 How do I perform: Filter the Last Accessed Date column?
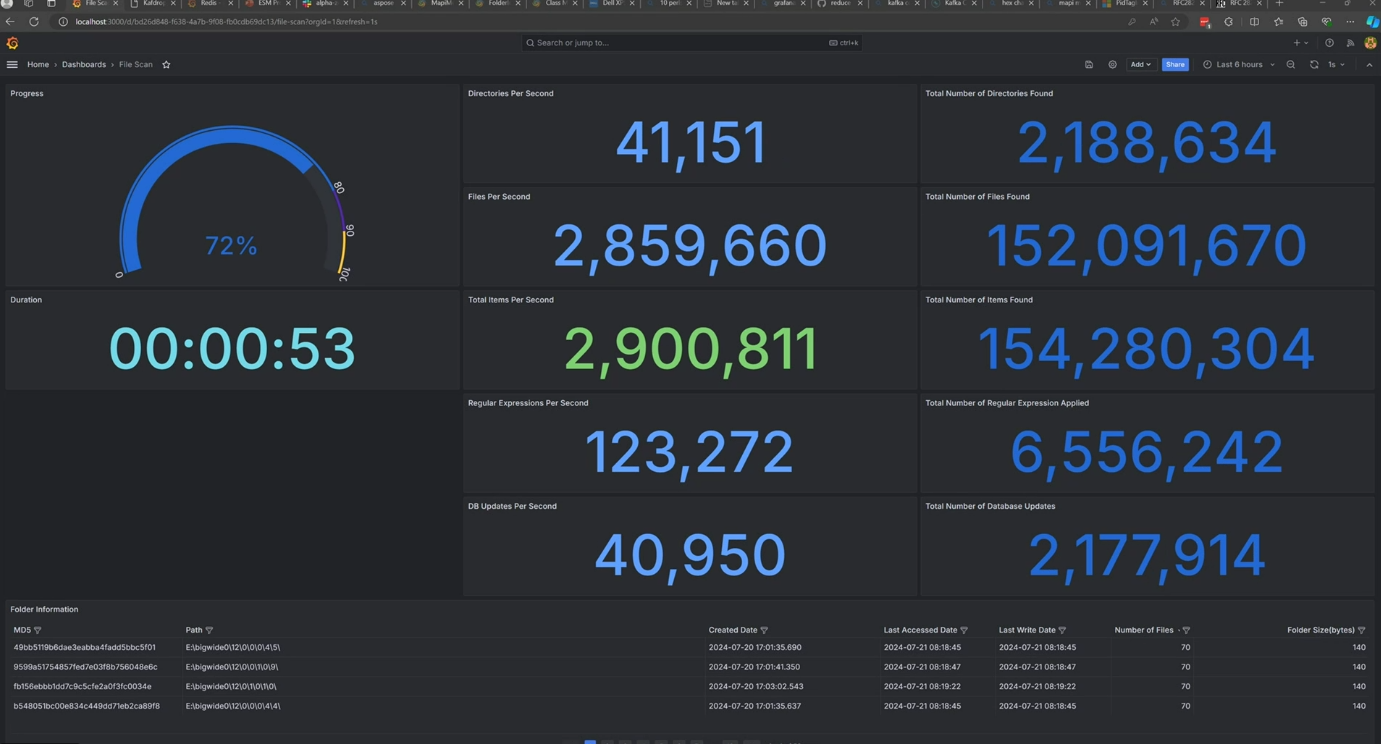coord(964,631)
